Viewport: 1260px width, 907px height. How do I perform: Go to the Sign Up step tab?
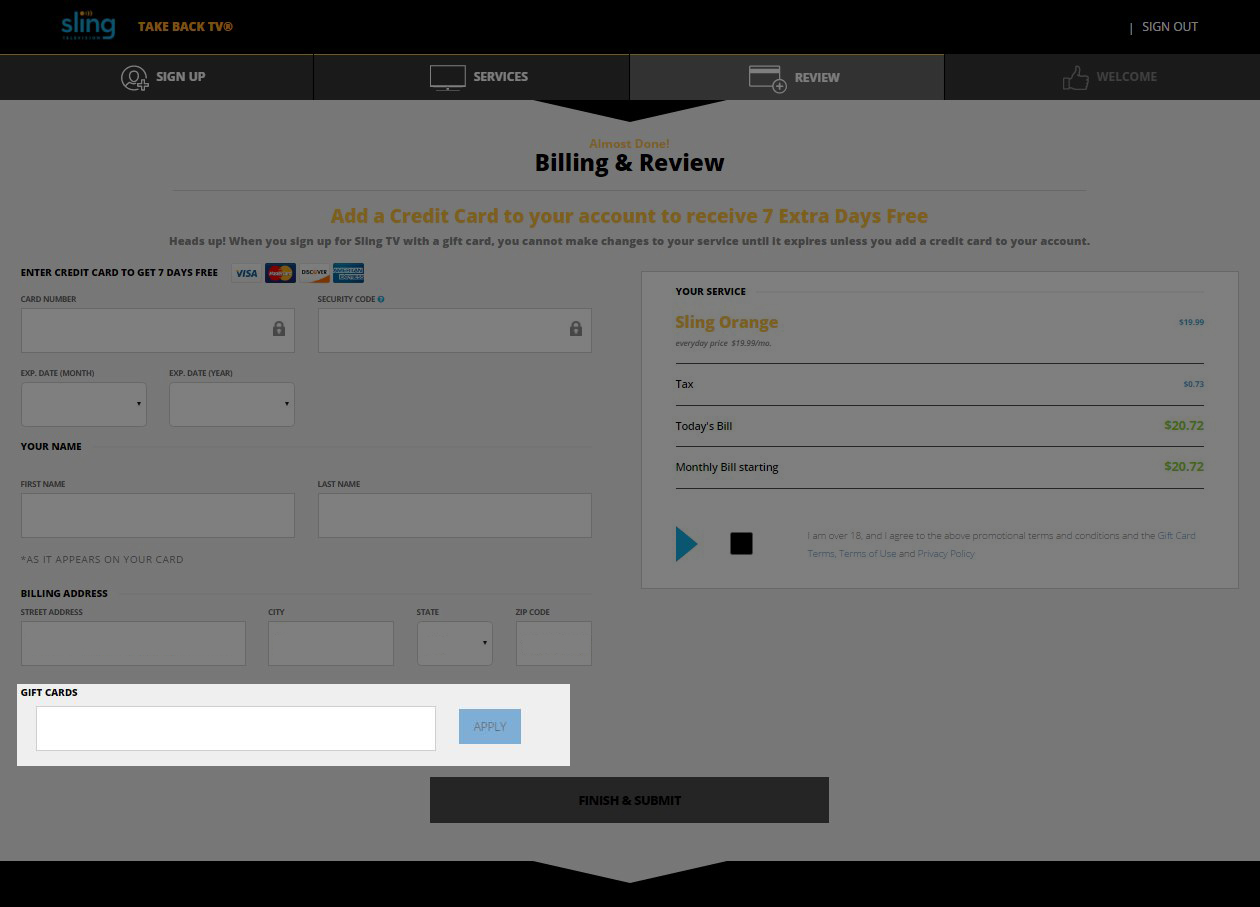point(157,77)
